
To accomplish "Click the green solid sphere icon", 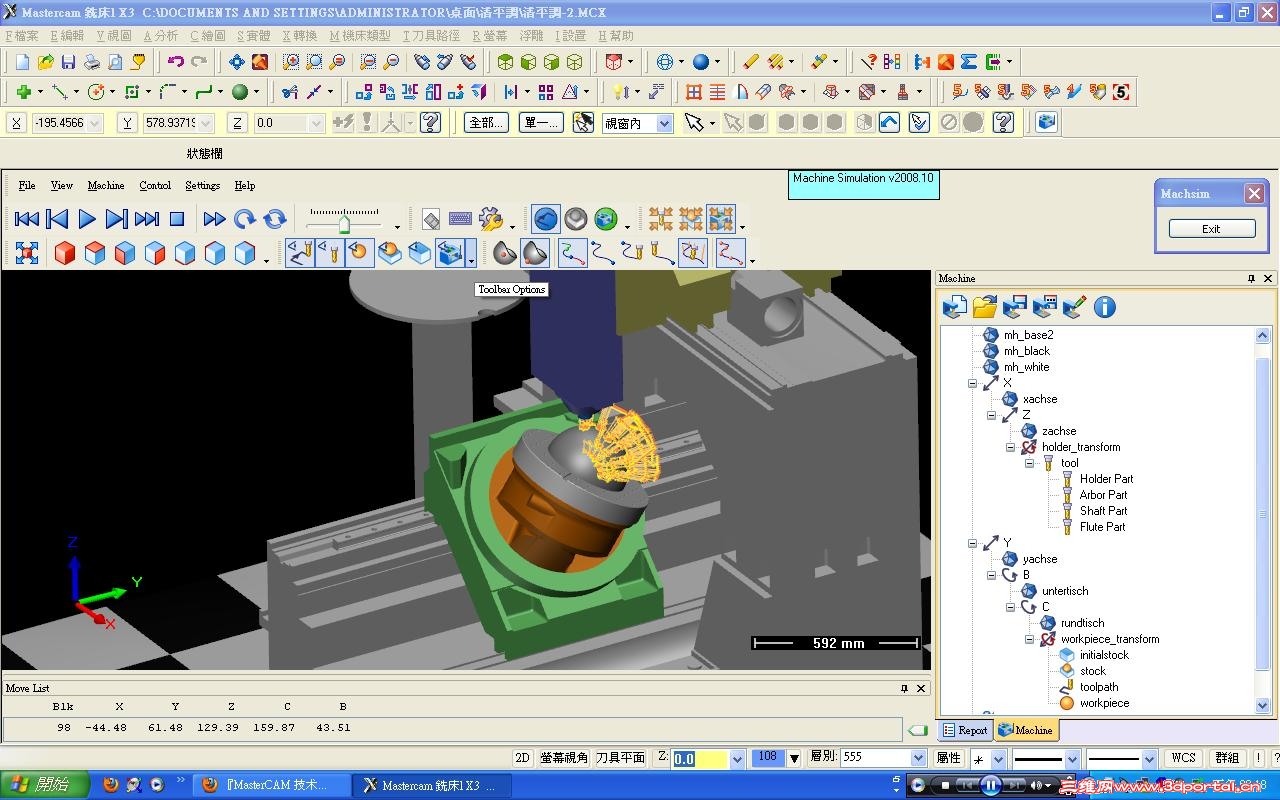I will click(240, 92).
